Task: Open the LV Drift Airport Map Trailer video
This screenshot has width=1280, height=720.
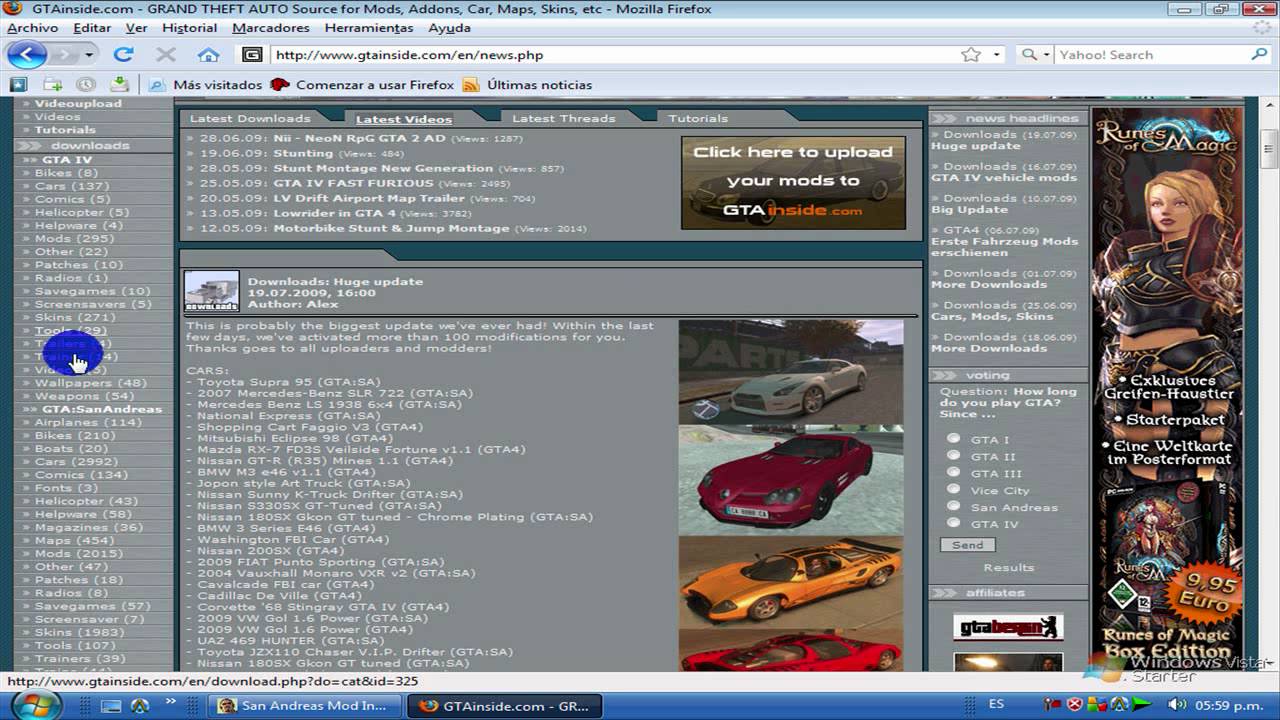Action: pos(369,198)
